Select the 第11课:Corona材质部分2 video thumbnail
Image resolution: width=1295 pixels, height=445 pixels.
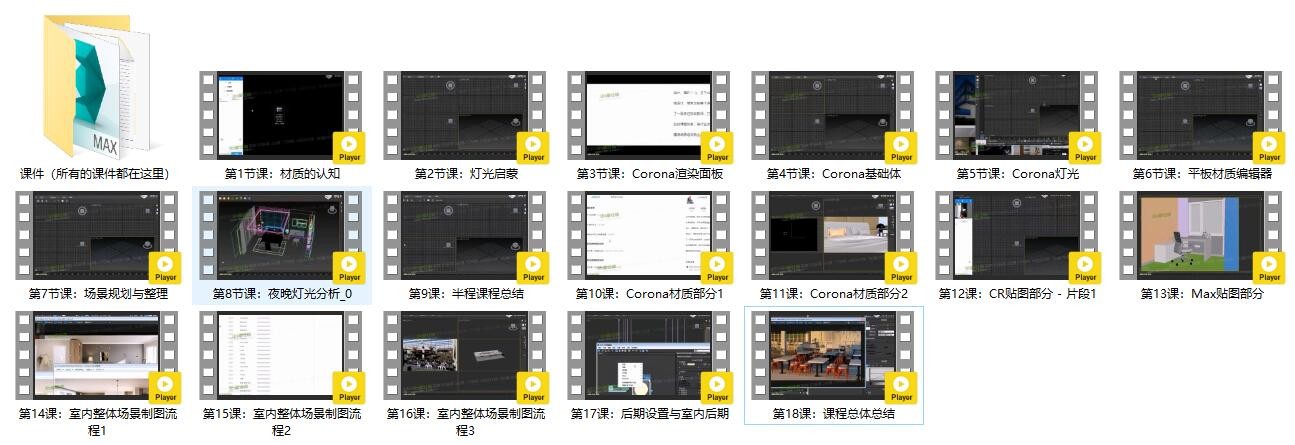(x=833, y=236)
